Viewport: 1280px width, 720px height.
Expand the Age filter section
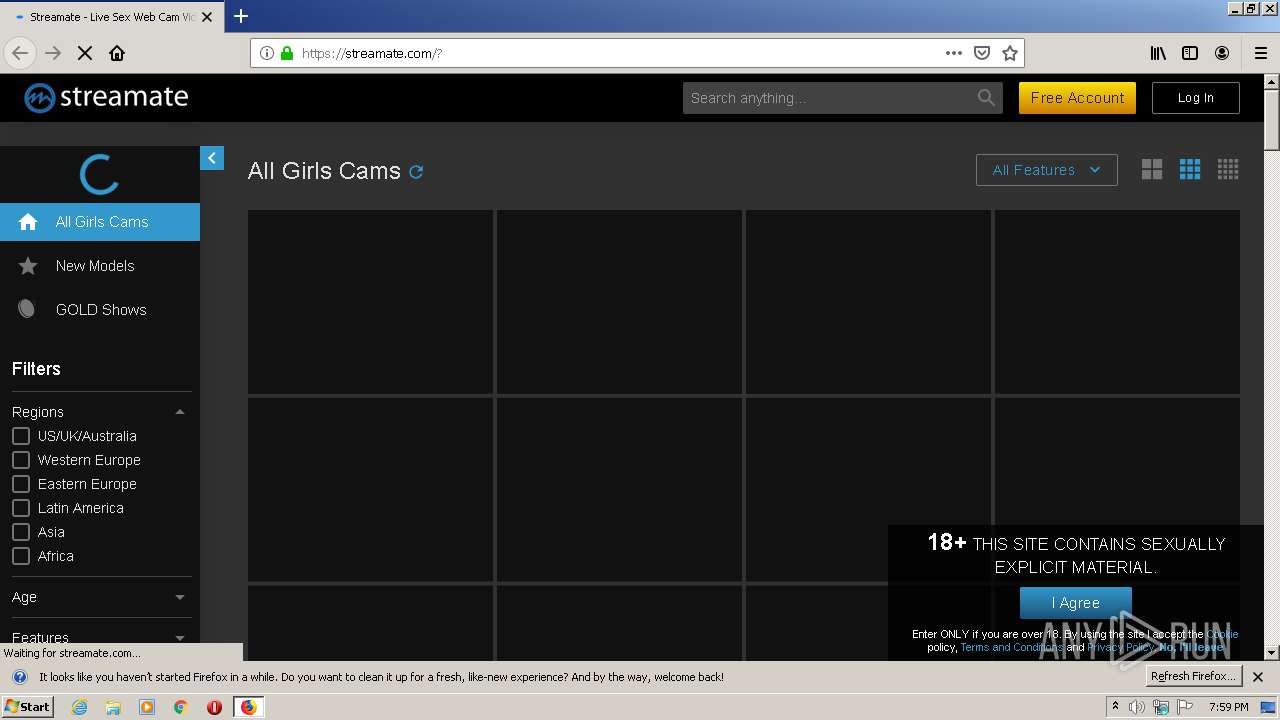[x=180, y=597]
